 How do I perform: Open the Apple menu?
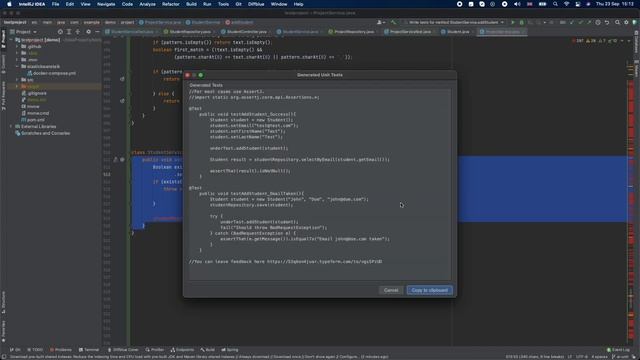[9, 4]
